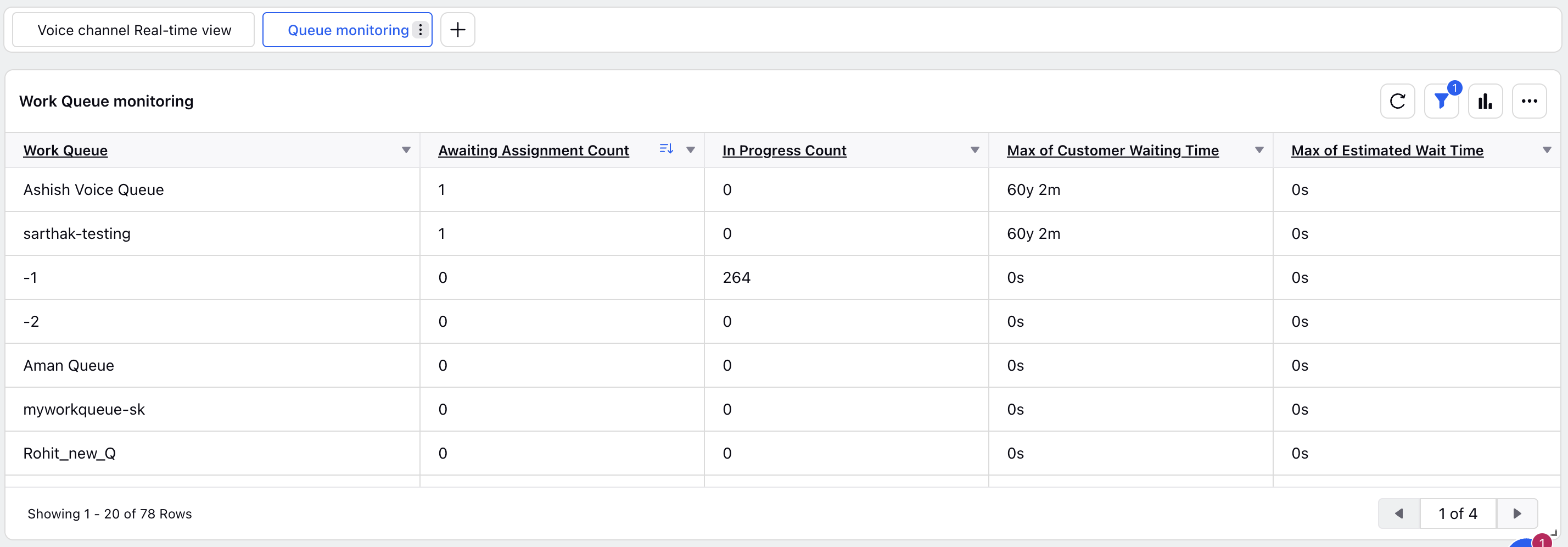Click customer waiting time 0s for myworkqueue-sk
This screenshot has width=1568, height=547.
[1015, 409]
